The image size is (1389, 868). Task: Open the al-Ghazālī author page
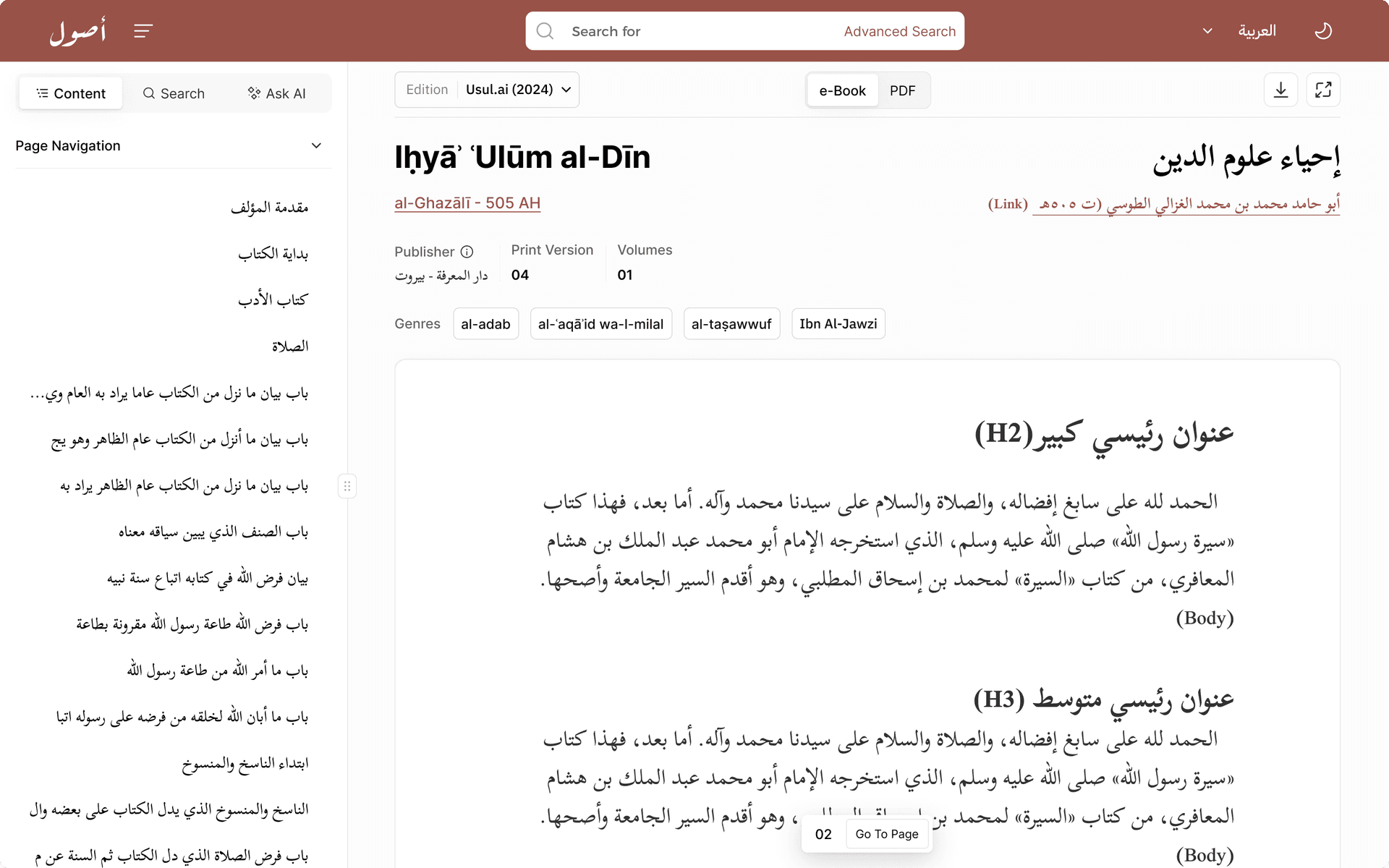[467, 203]
